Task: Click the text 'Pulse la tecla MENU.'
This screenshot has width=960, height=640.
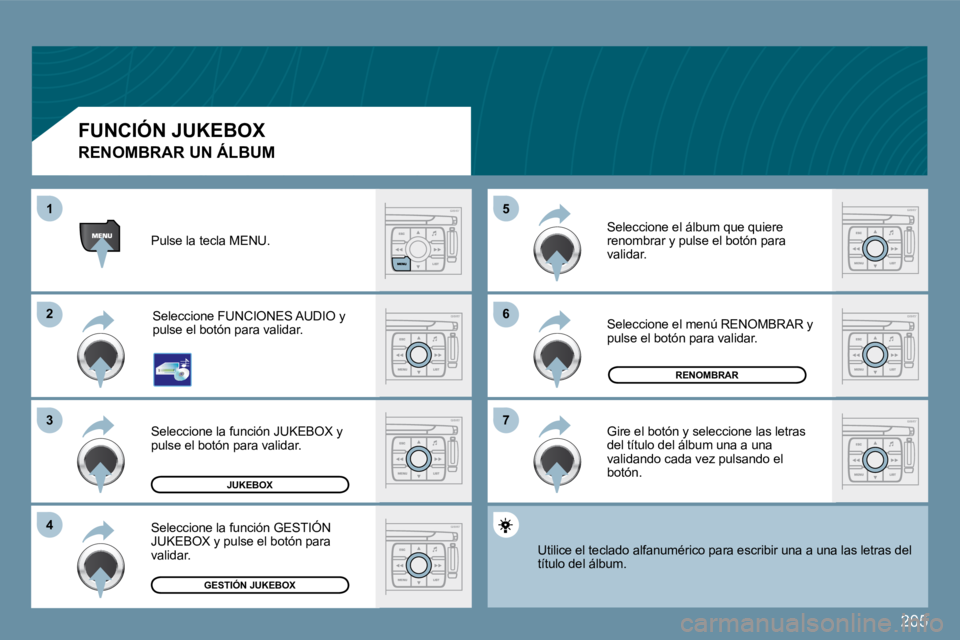Action: [210, 241]
